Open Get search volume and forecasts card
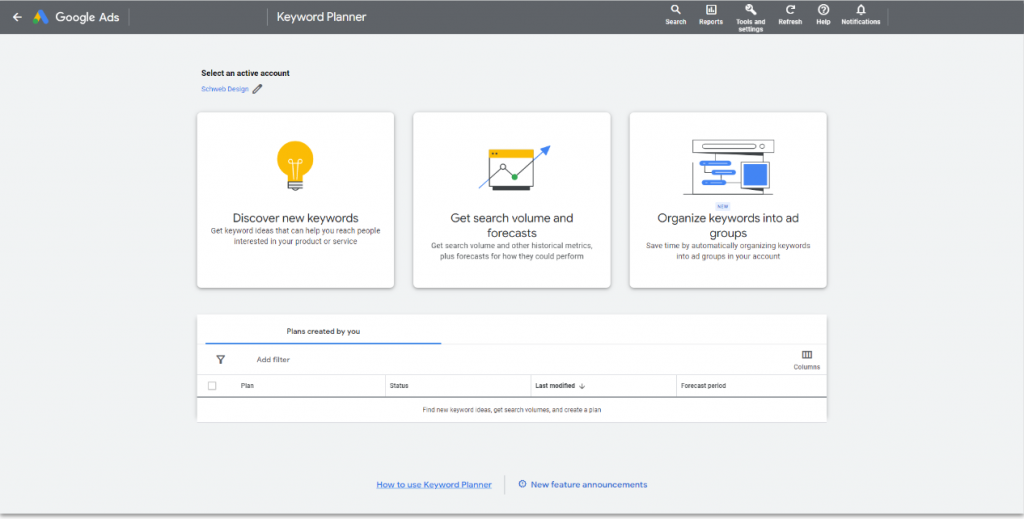Screen dimensions: 1024x519 (x=511, y=200)
